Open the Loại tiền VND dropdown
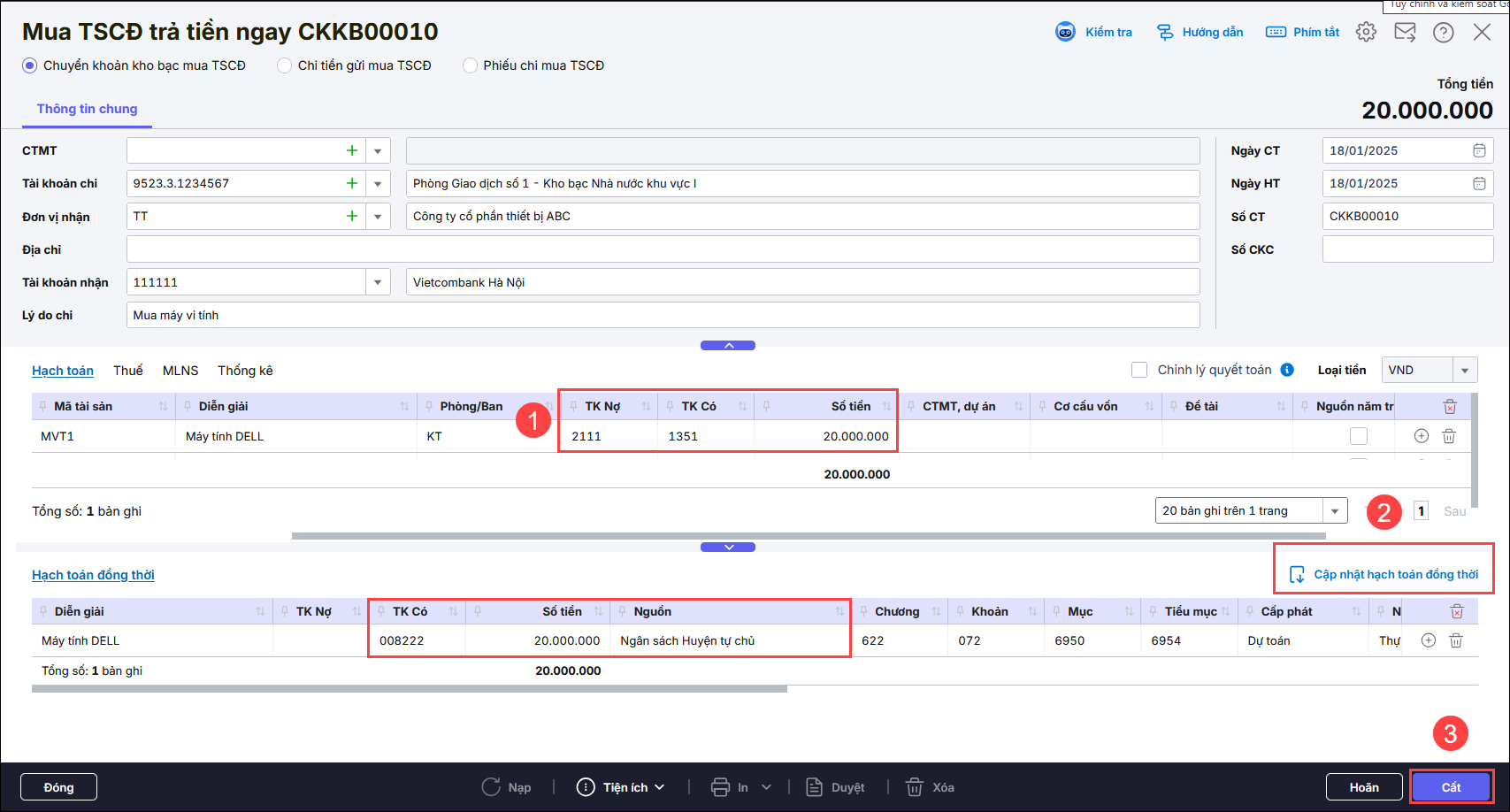 point(1465,370)
